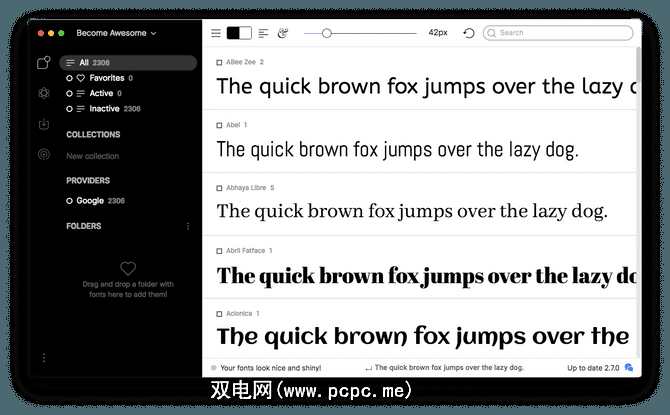Screen dimensions: 670x415
Task: Click the hamburger list view icon in the toolbar
Action: point(215,33)
